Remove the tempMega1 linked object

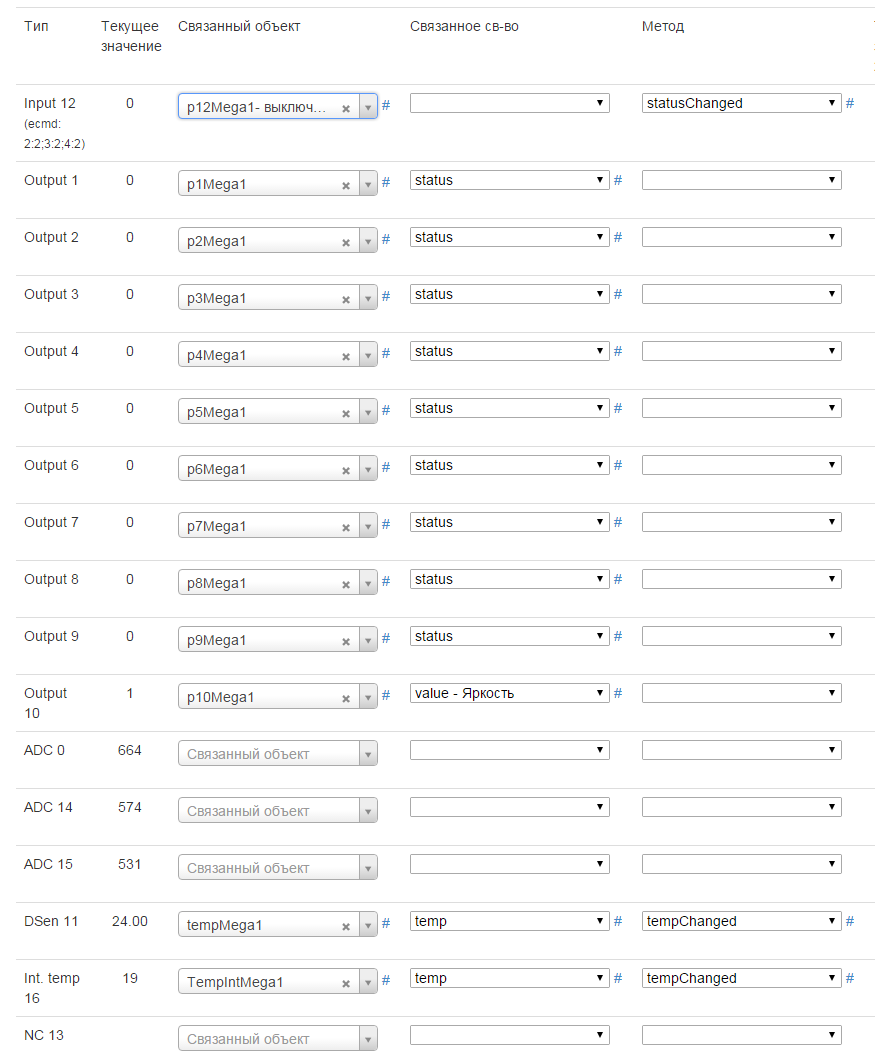(x=346, y=926)
